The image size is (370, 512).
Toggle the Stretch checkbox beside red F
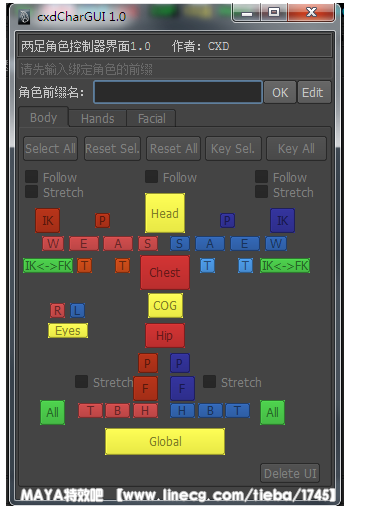click(81, 382)
